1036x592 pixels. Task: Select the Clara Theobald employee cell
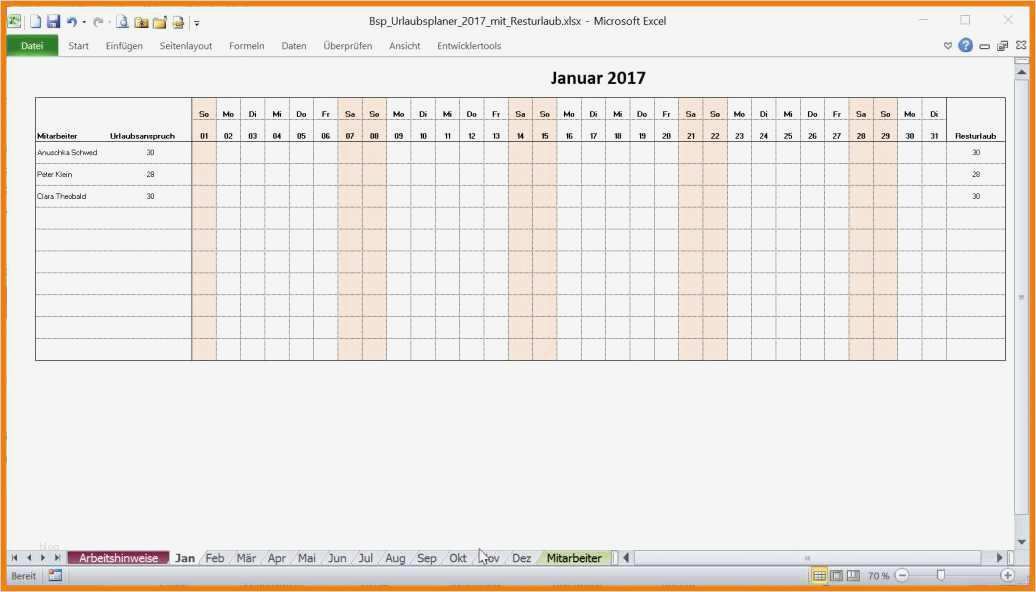(x=61, y=196)
